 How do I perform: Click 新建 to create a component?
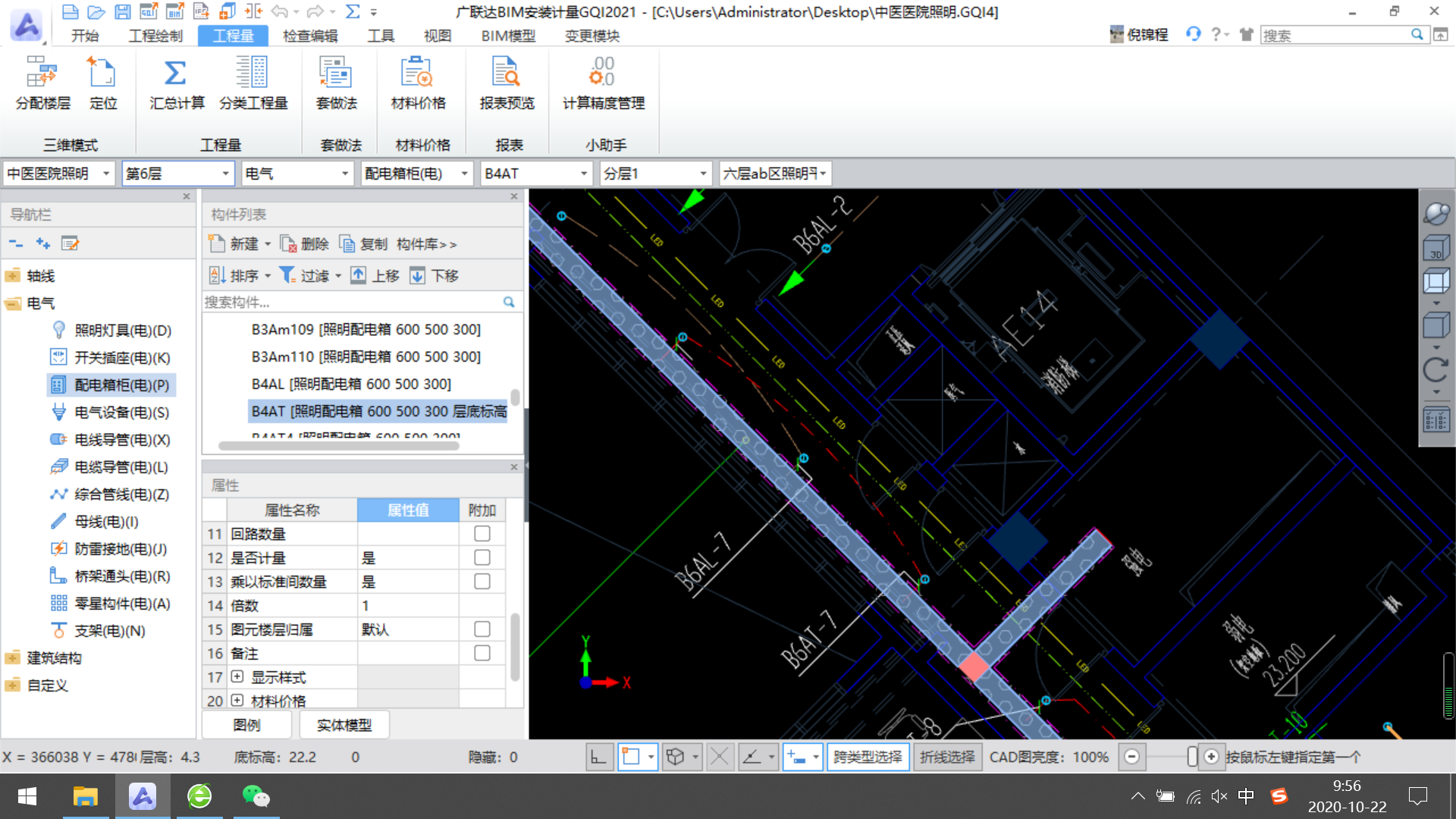[x=240, y=244]
